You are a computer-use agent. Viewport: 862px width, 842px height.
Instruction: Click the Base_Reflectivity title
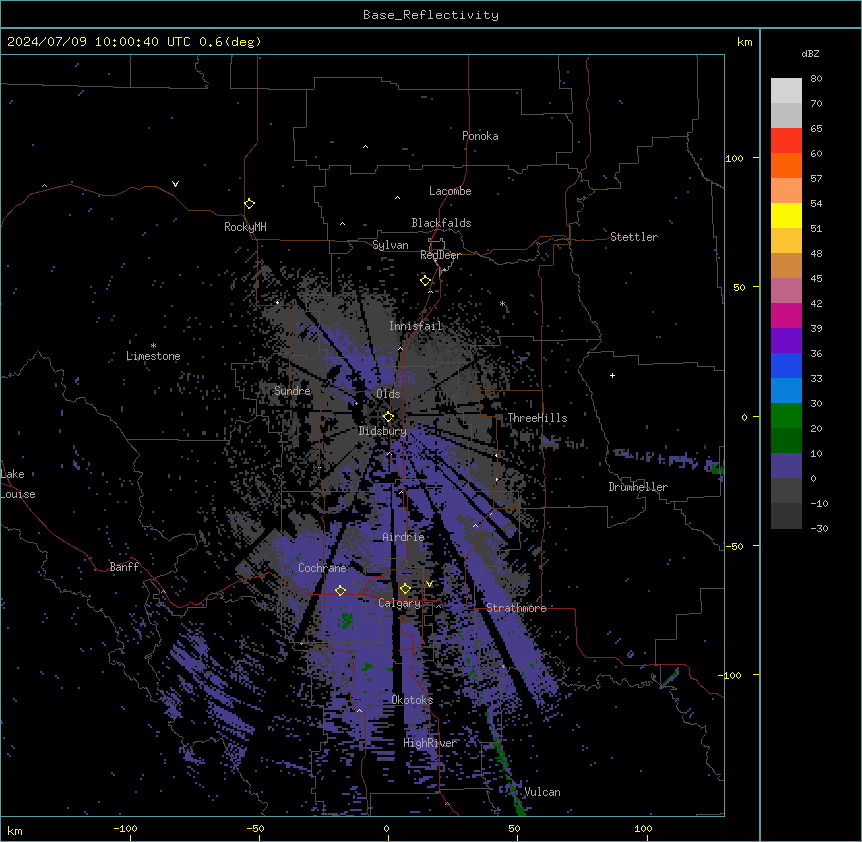(431, 15)
